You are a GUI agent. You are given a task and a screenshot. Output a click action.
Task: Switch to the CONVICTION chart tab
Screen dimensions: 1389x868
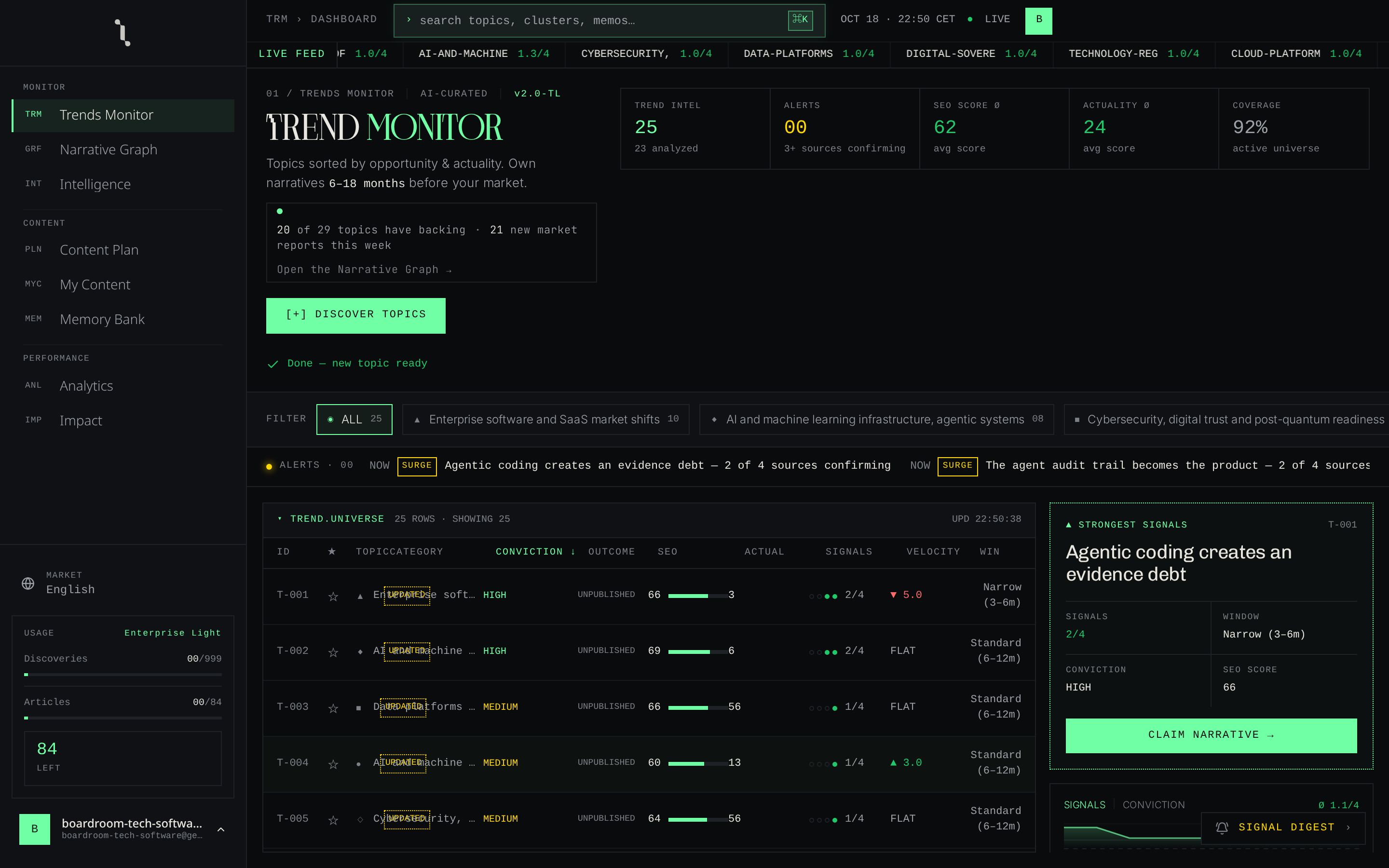coord(1153,805)
